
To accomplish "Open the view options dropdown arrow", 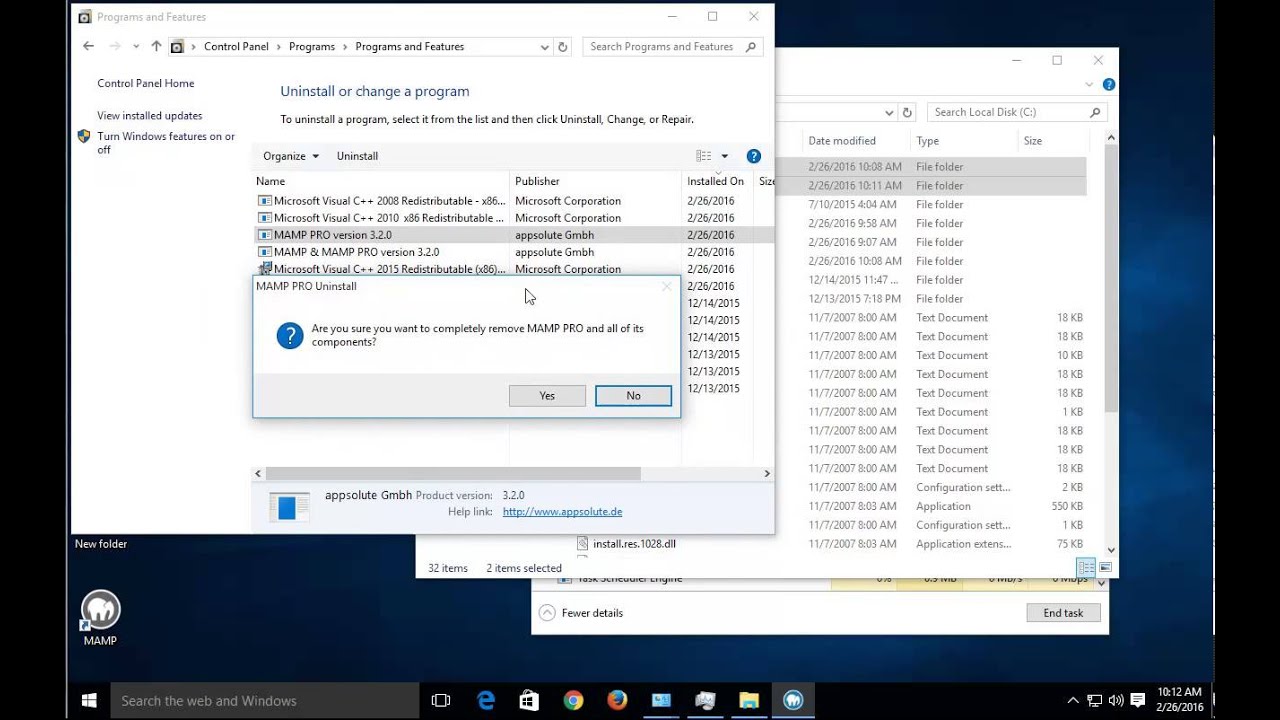I will coord(725,156).
